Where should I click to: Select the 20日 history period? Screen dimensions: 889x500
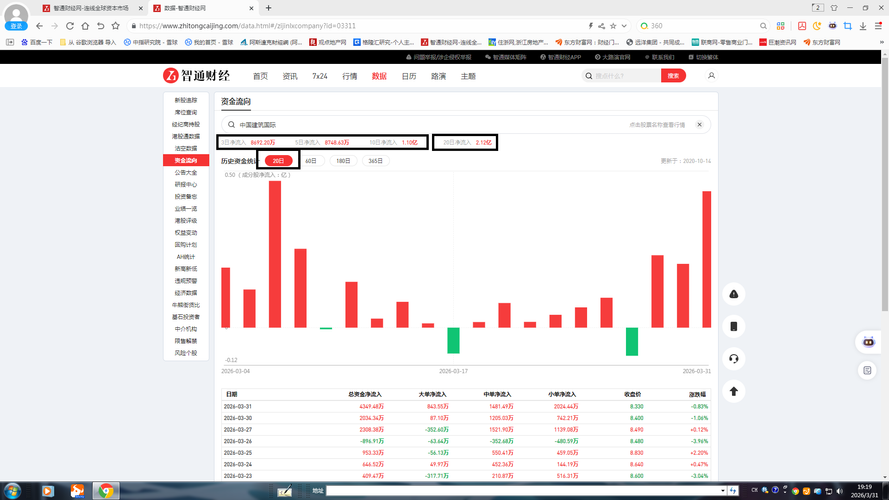click(278, 161)
